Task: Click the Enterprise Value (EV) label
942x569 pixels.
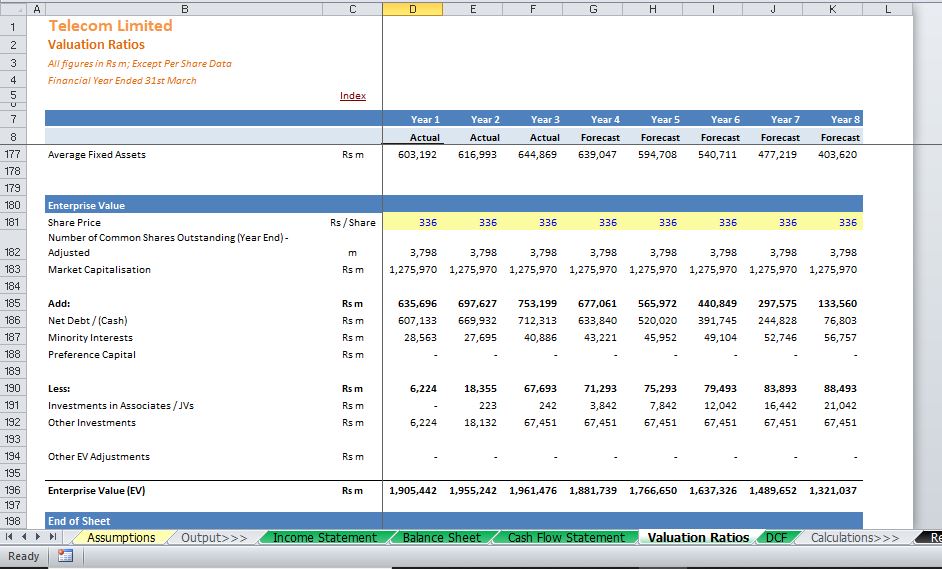Action: coord(97,490)
